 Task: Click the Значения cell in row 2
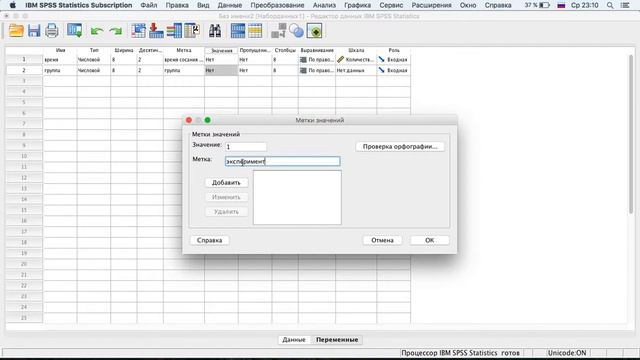coord(221,70)
